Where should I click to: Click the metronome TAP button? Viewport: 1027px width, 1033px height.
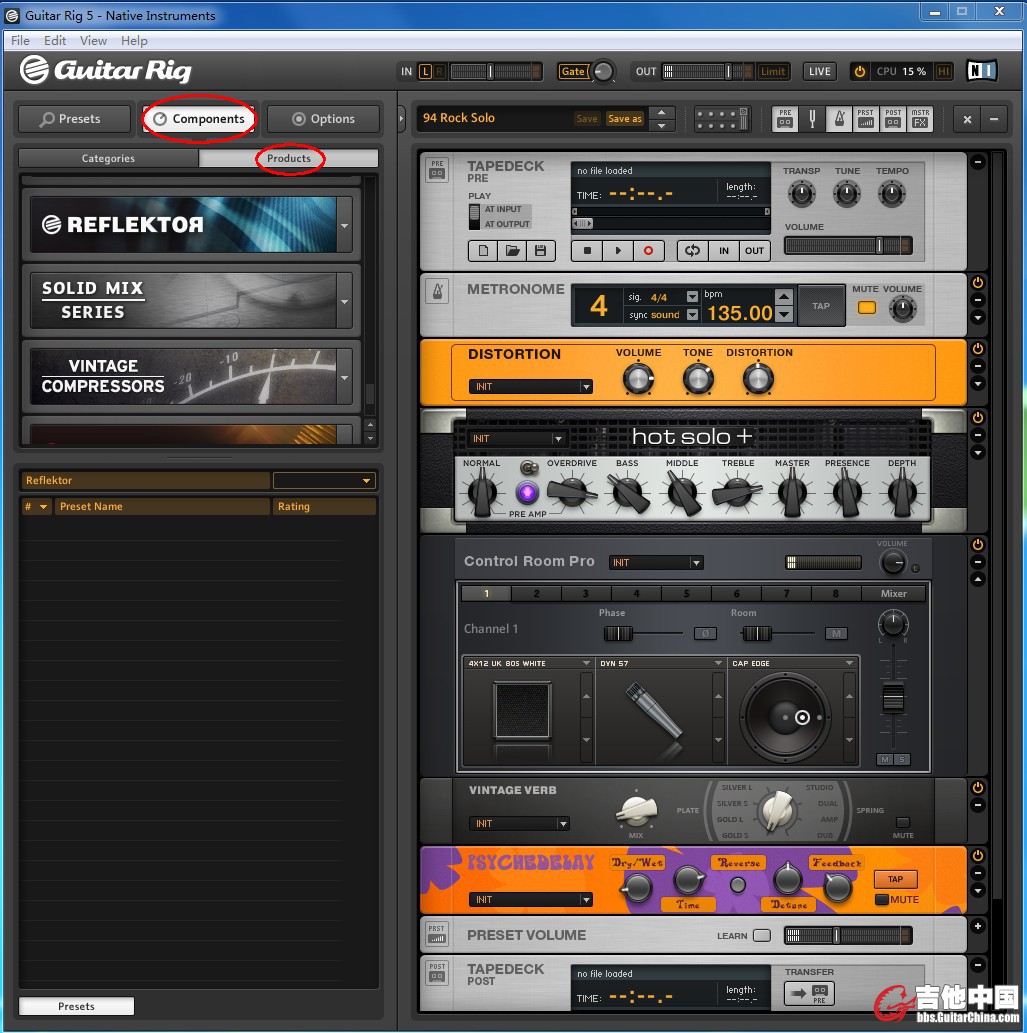tap(821, 306)
